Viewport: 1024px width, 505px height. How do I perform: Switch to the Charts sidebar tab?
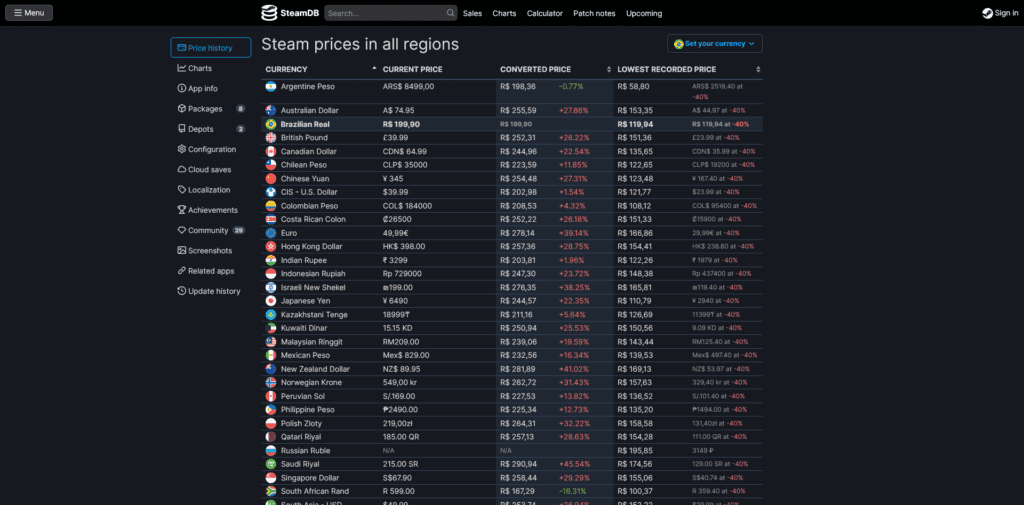pos(199,68)
